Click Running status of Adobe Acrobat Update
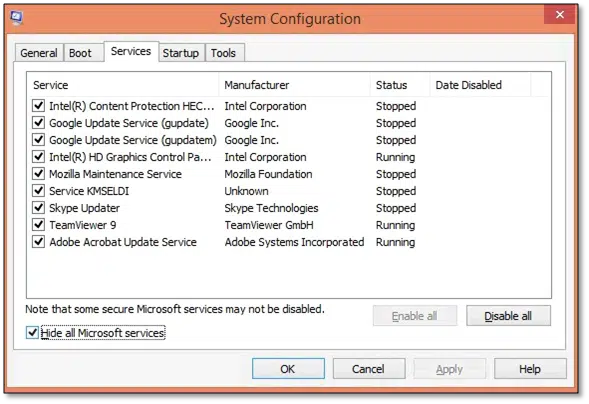The image size is (589, 404). point(396,242)
